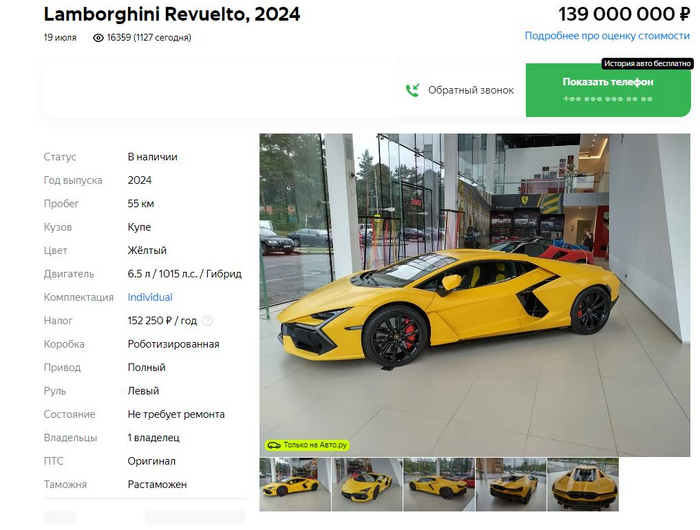Select the fourth thumbnail, rear quarter view
Viewport: 700px width, 530px height.
511,484
